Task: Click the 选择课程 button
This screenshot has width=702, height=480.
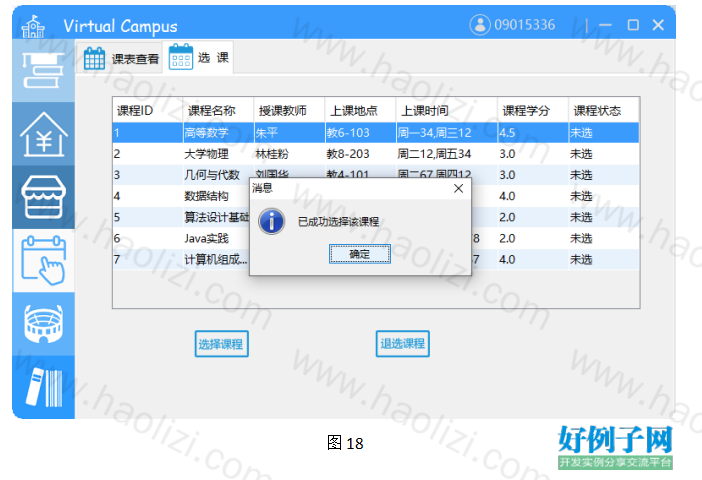Action: tap(222, 344)
